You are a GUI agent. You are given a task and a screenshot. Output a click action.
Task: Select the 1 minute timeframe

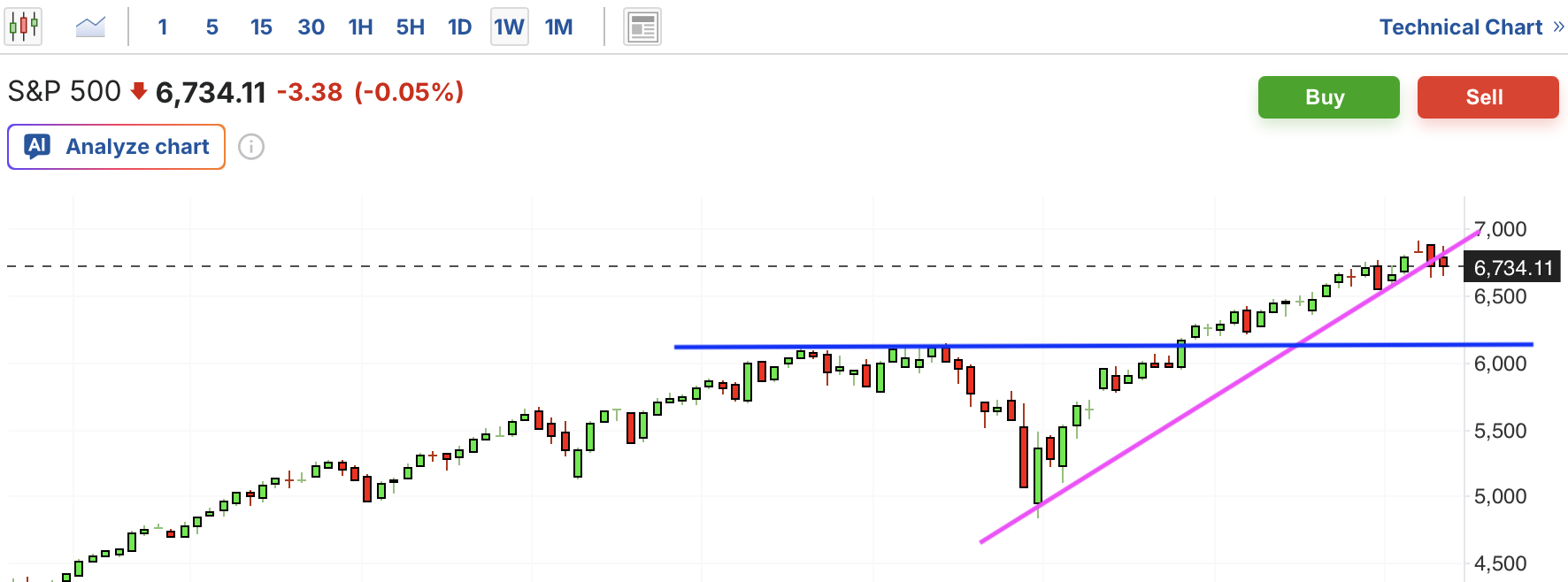click(x=163, y=27)
